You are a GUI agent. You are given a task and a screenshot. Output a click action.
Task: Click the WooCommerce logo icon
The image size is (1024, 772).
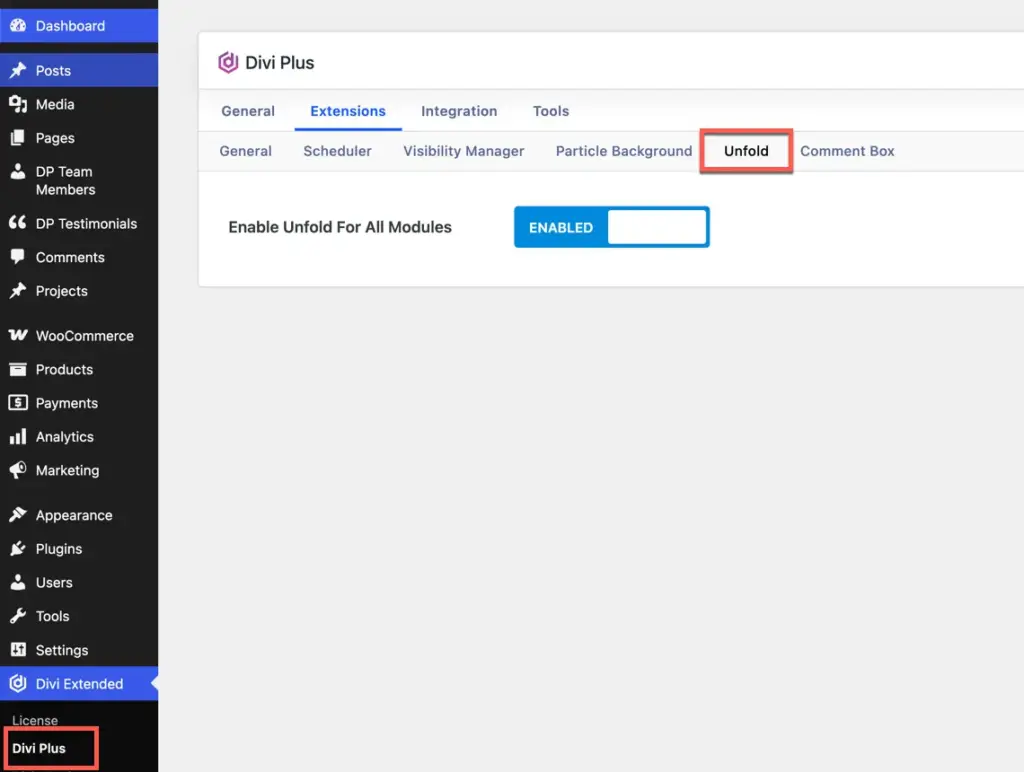coord(18,335)
